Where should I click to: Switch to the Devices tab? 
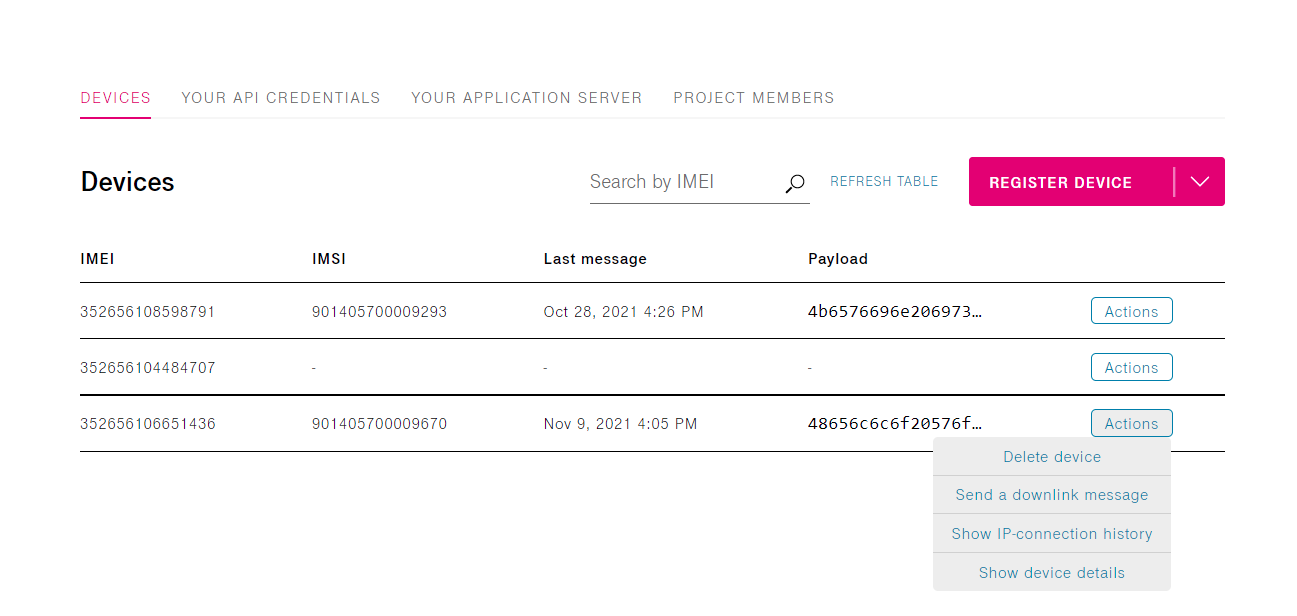coord(115,98)
